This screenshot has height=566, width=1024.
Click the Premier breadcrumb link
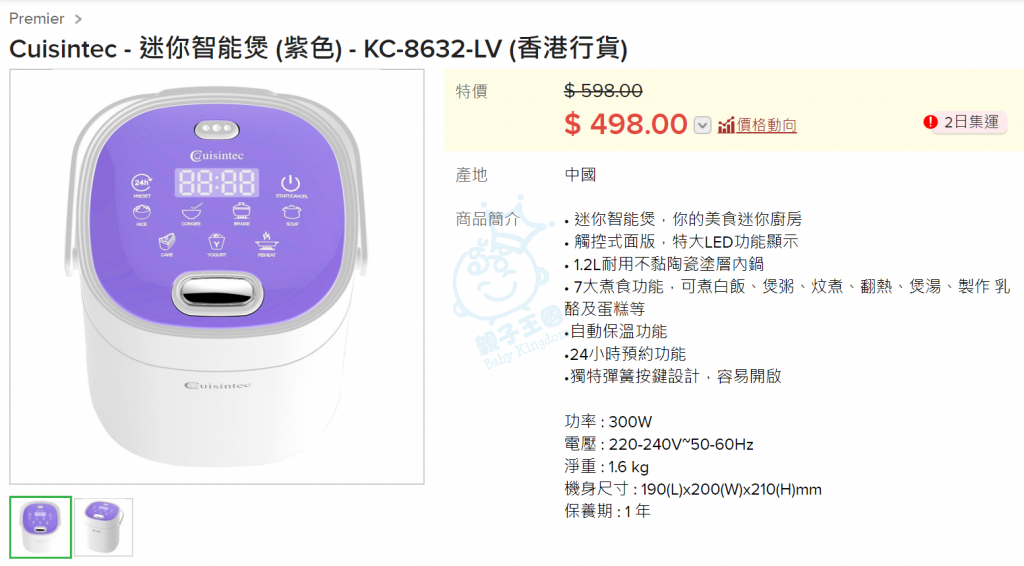(37, 18)
